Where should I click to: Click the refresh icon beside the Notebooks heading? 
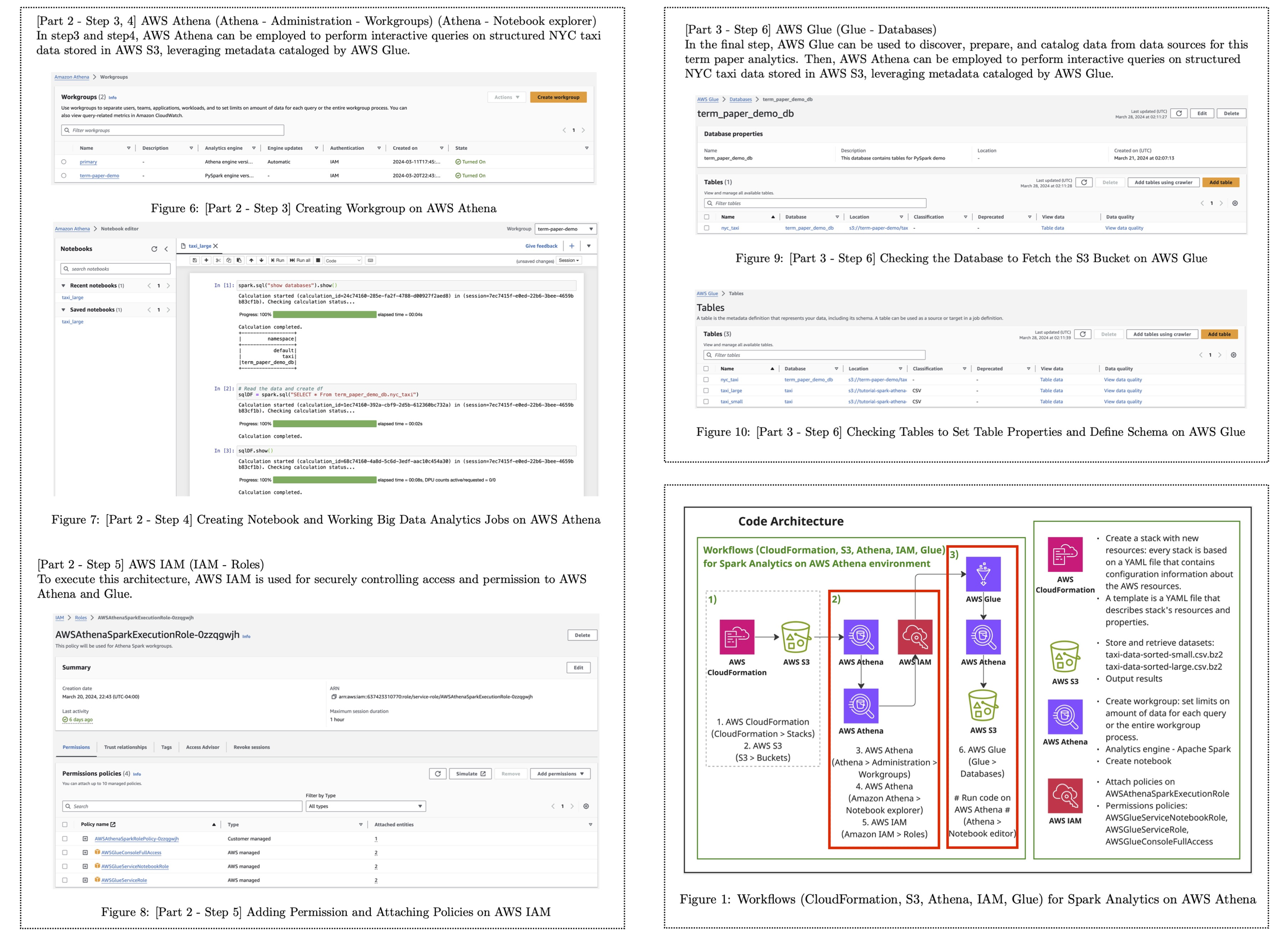(x=154, y=249)
